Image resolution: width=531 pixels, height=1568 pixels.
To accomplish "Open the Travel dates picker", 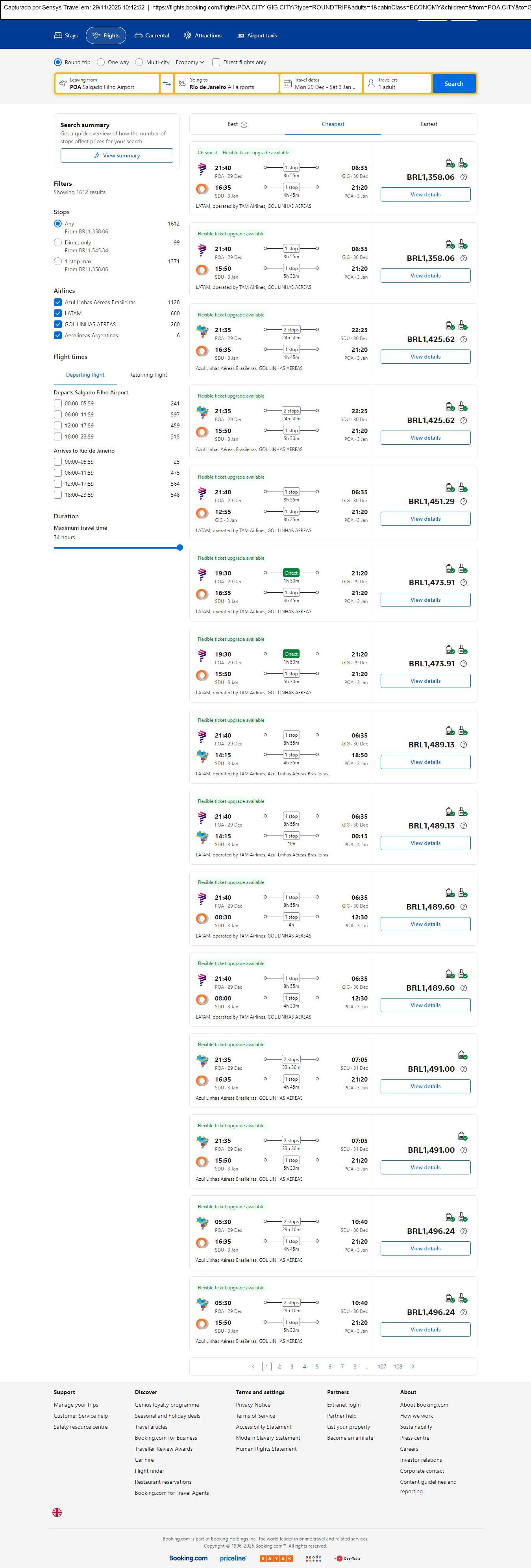I will (x=321, y=83).
